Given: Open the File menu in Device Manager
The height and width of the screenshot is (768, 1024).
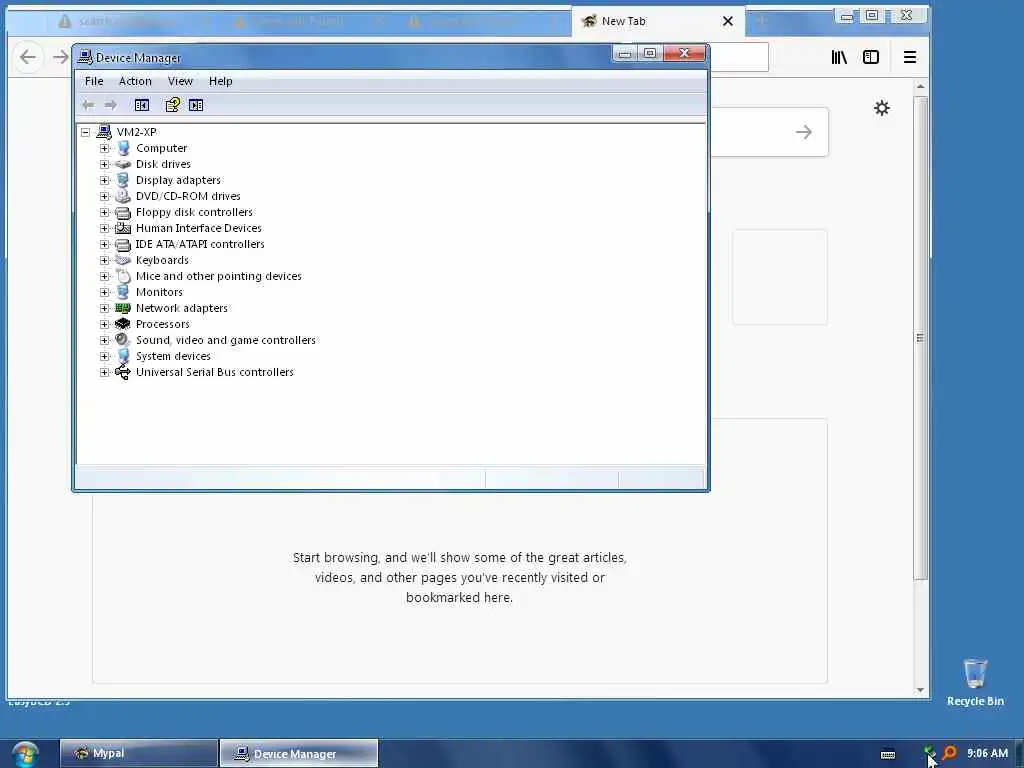Looking at the screenshot, I should [94, 81].
